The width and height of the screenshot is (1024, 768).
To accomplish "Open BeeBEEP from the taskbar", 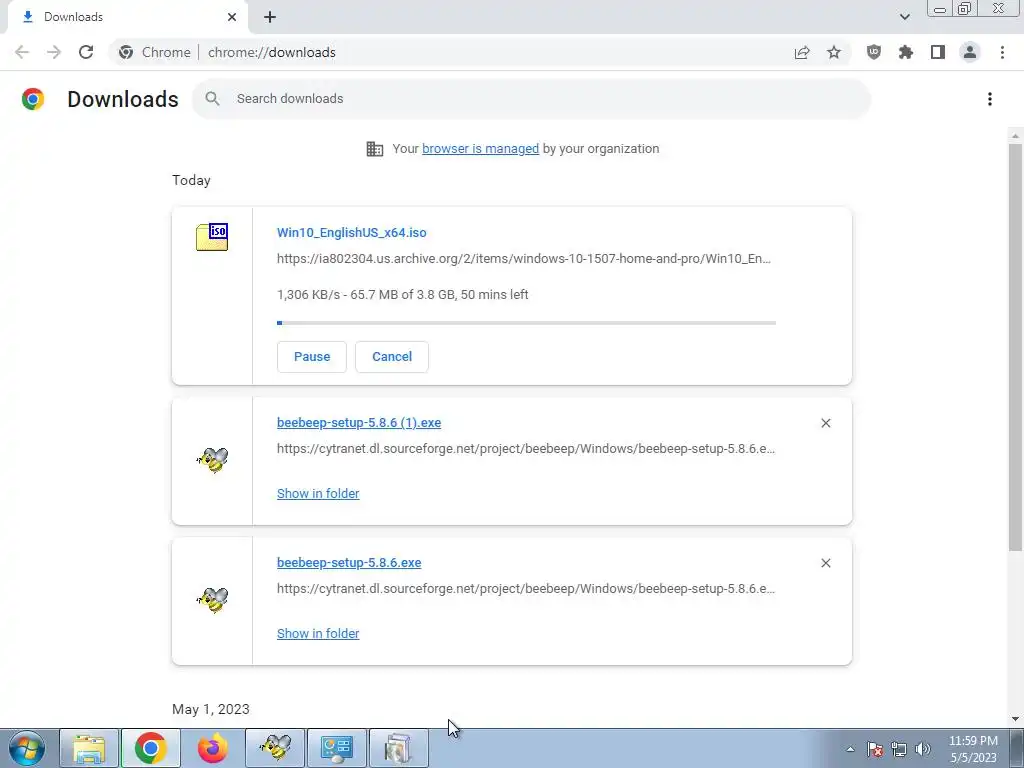I will point(275,748).
